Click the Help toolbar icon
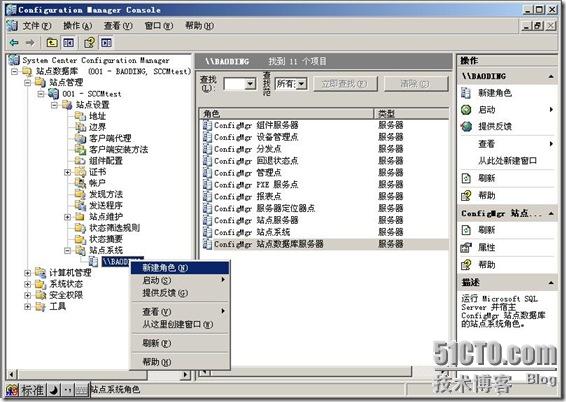 click(89, 43)
